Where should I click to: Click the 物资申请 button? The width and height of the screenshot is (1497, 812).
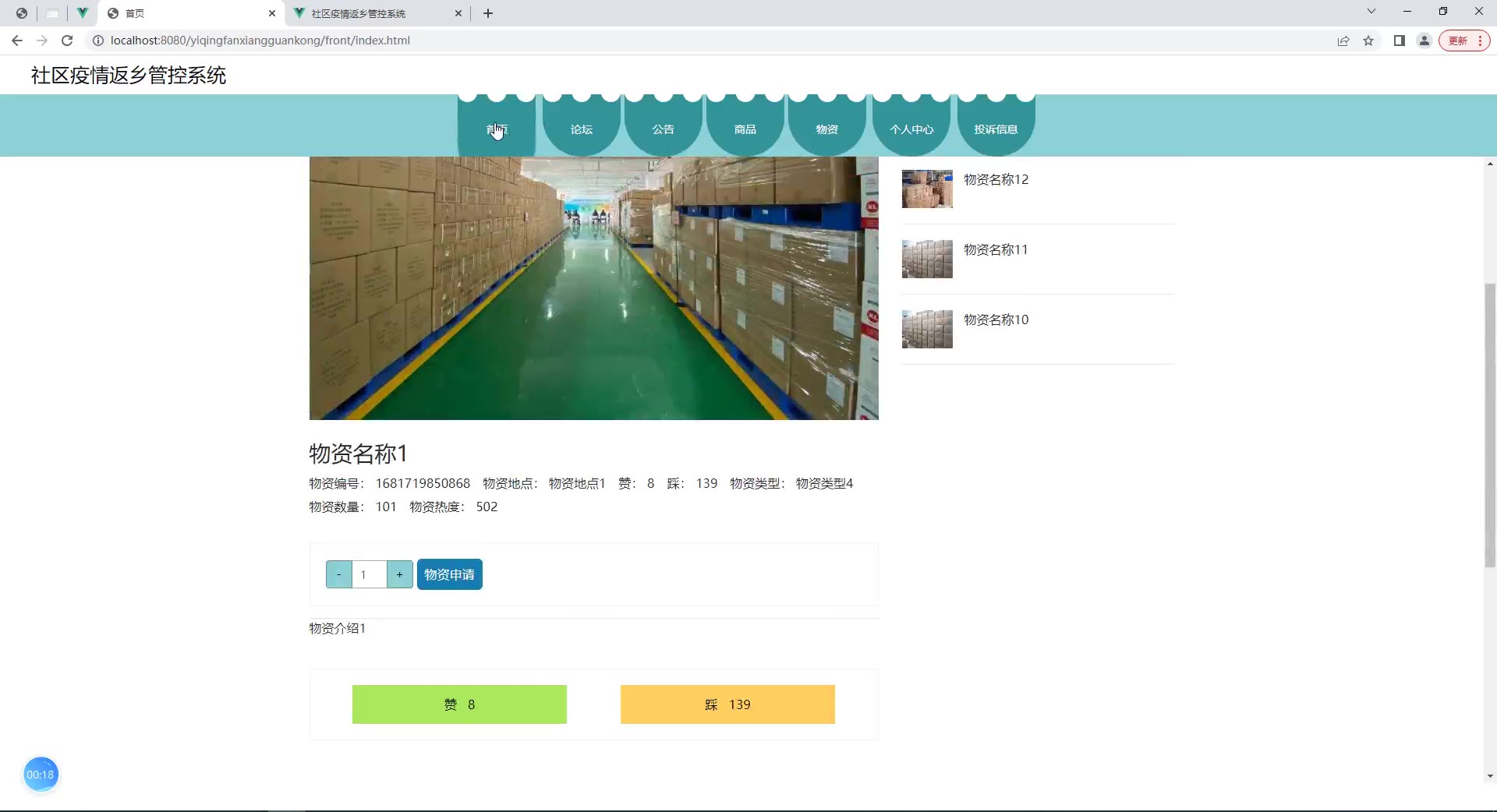coord(450,574)
